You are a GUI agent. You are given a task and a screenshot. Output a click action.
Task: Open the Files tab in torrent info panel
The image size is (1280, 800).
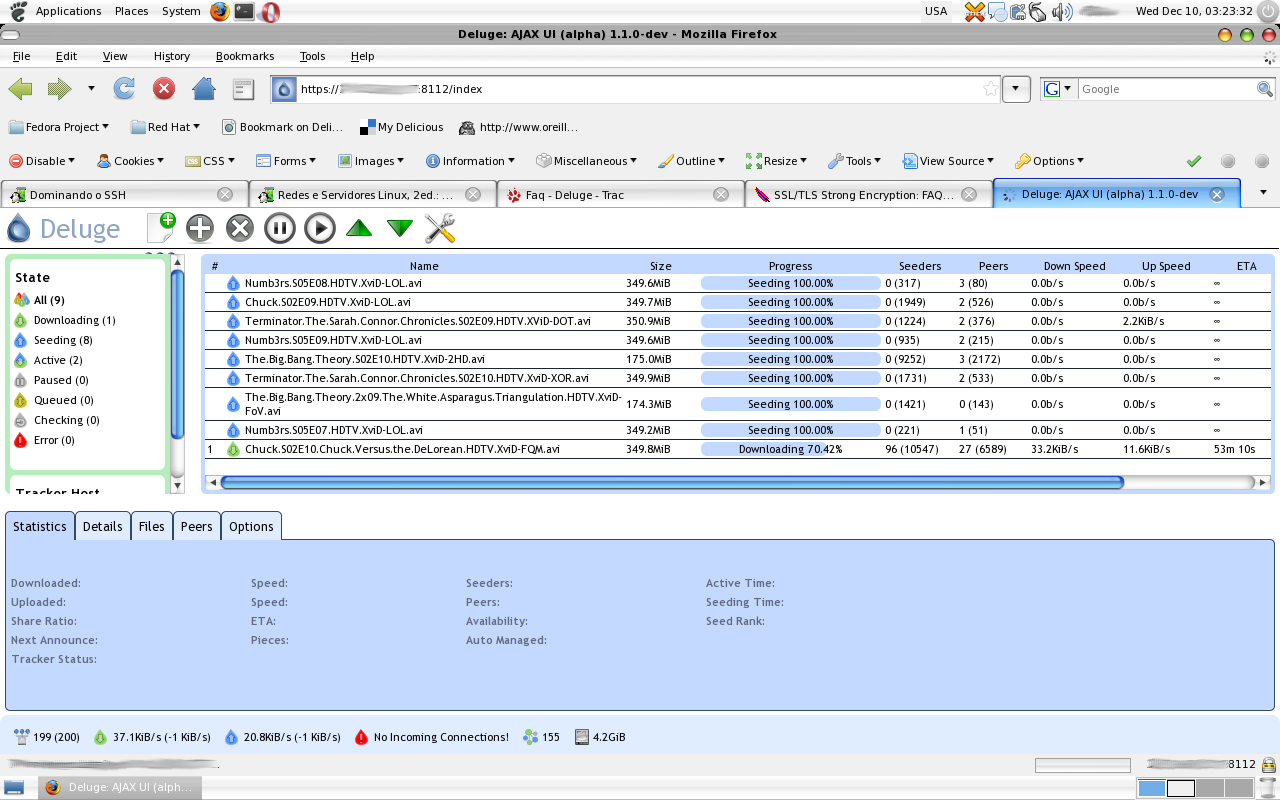pos(152,526)
